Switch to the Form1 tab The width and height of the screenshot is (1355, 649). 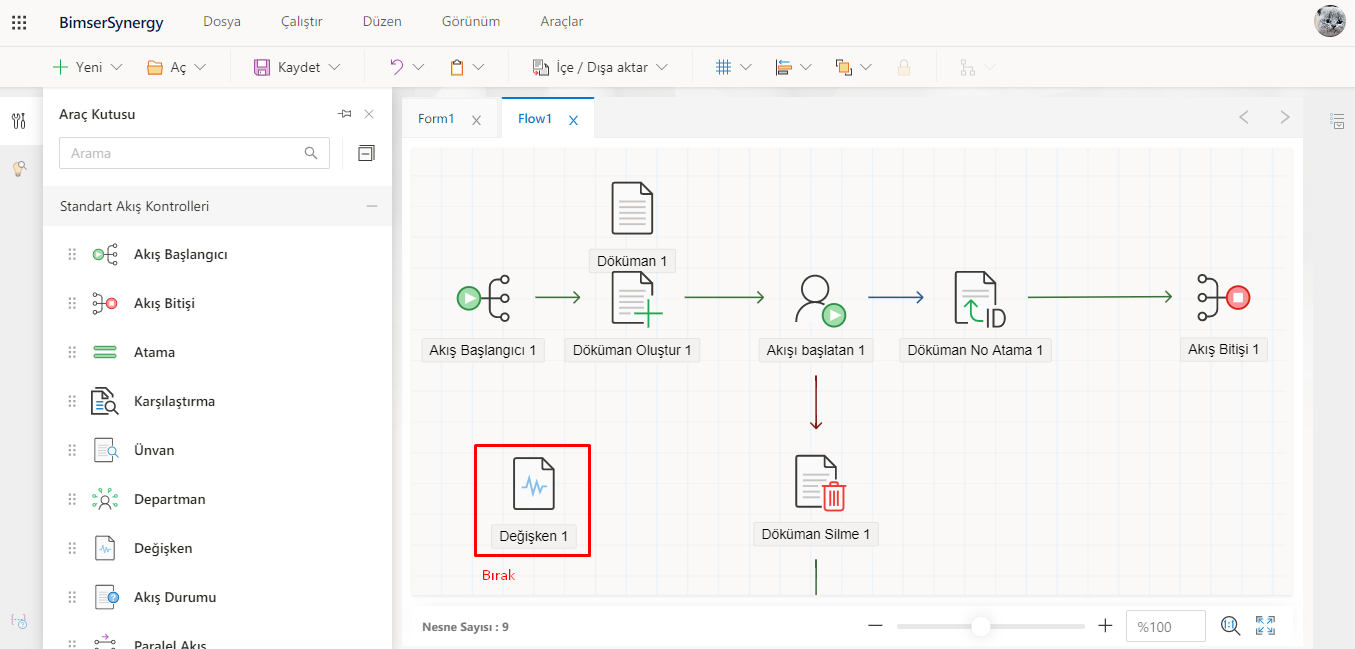(x=436, y=119)
